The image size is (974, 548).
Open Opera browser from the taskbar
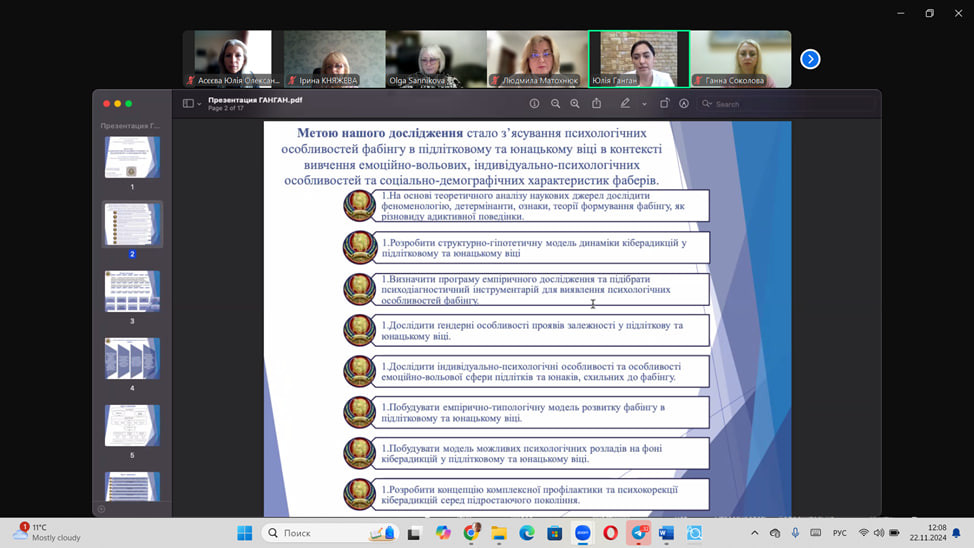click(611, 533)
